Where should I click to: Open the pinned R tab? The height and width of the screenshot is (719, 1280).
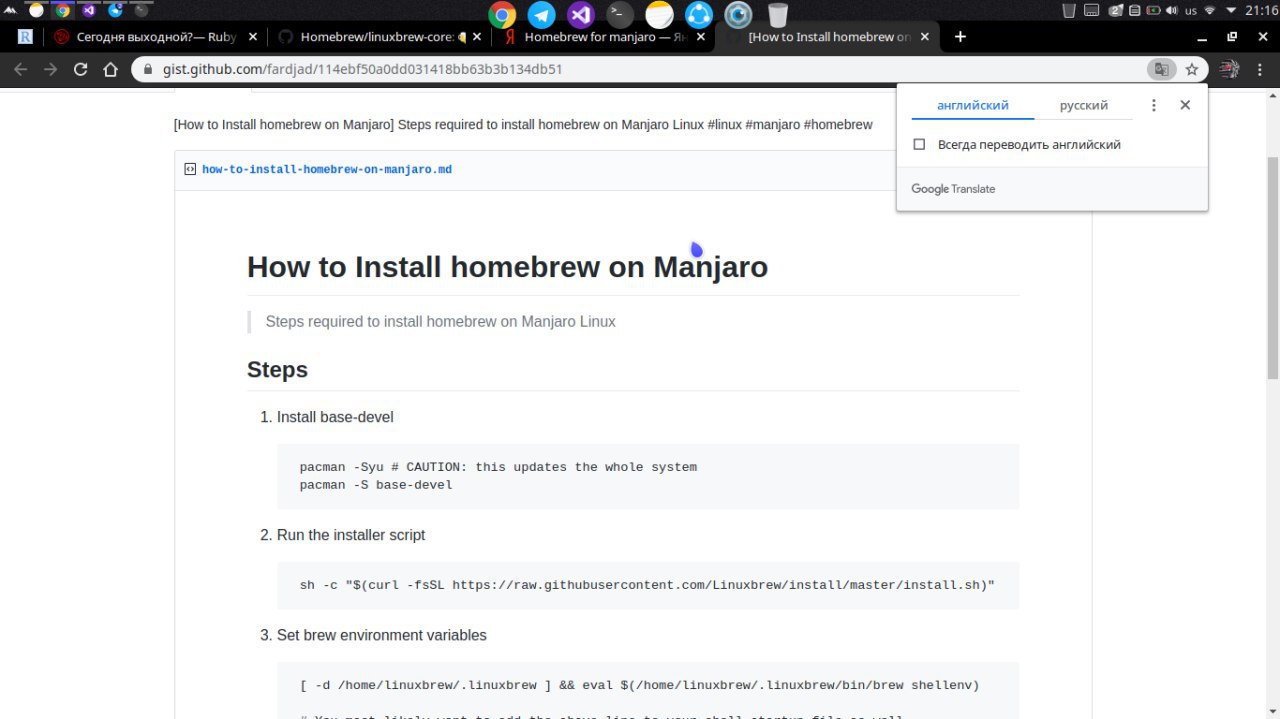click(25, 37)
